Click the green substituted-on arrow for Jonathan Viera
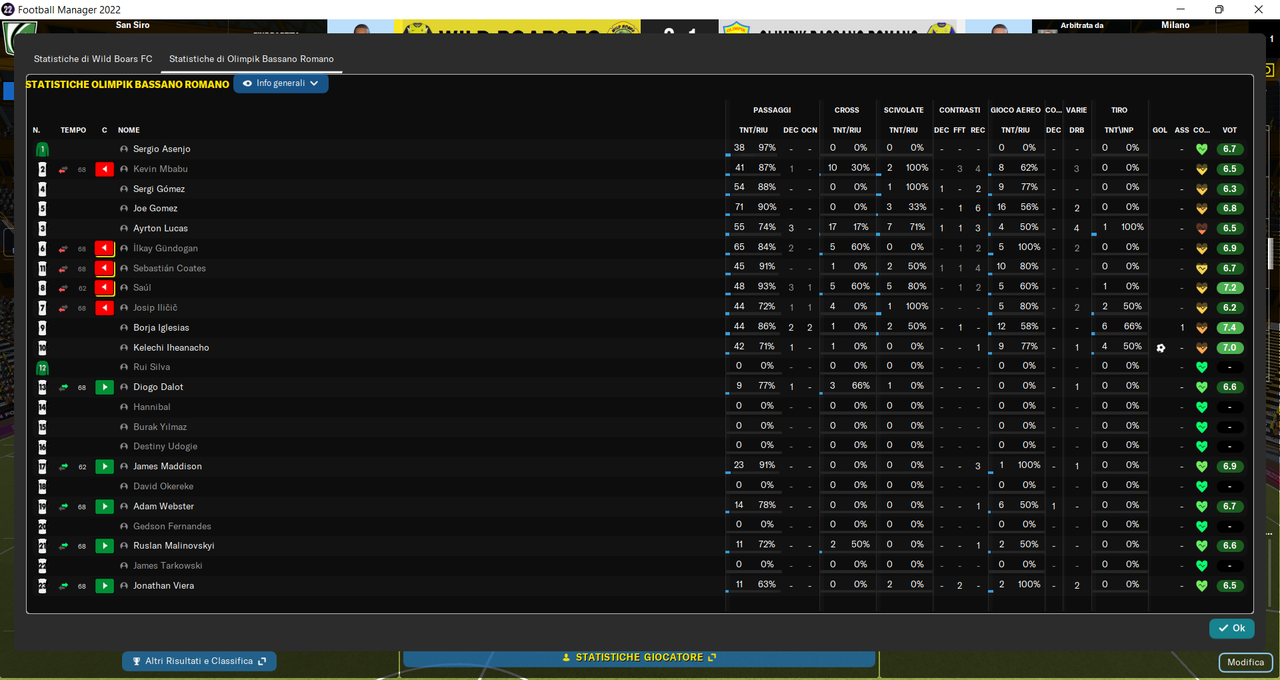The image size is (1280, 680). tap(105, 586)
